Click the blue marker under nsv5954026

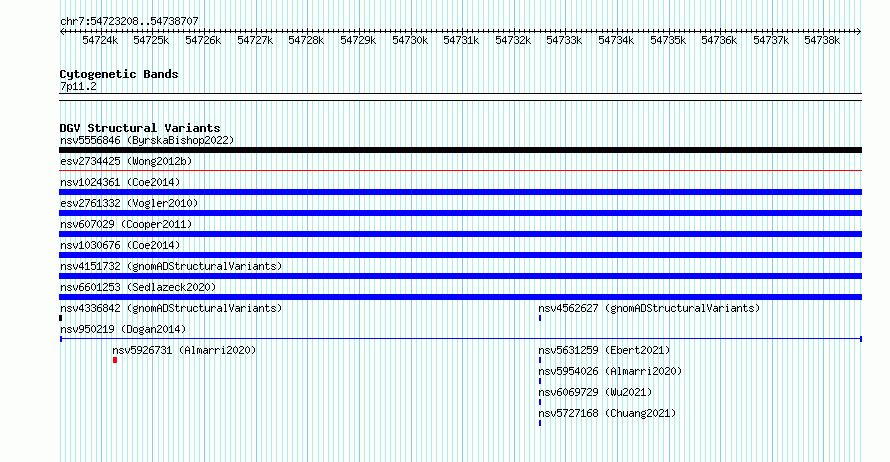pyautogui.click(x=540, y=381)
